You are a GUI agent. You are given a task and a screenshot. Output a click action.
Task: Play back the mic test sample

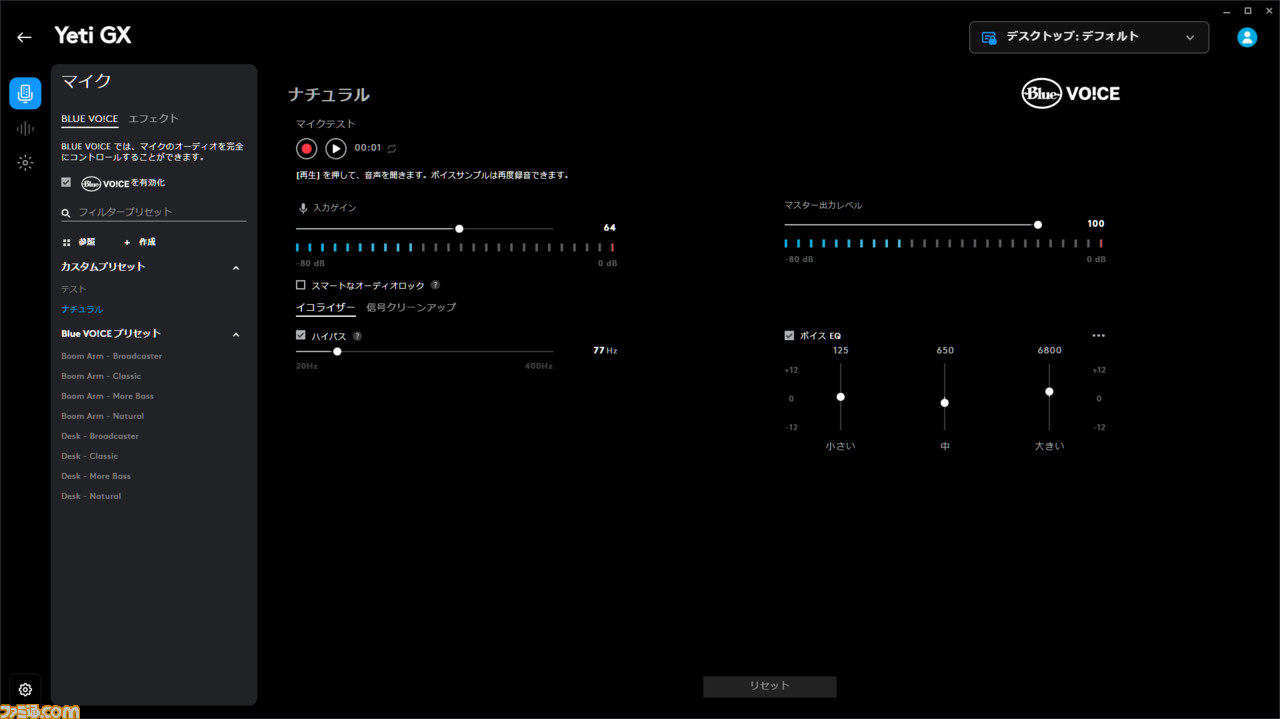coord(336,149)
